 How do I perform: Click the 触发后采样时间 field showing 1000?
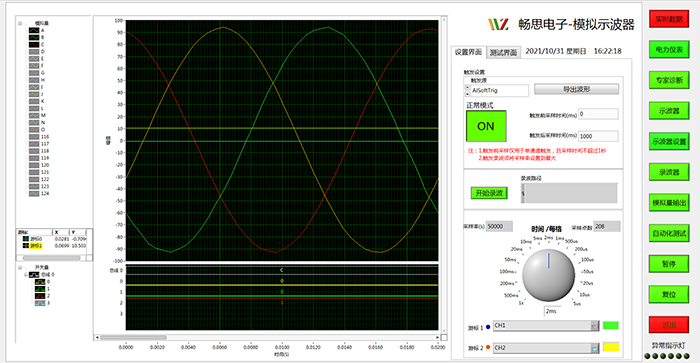click(598, 136)
